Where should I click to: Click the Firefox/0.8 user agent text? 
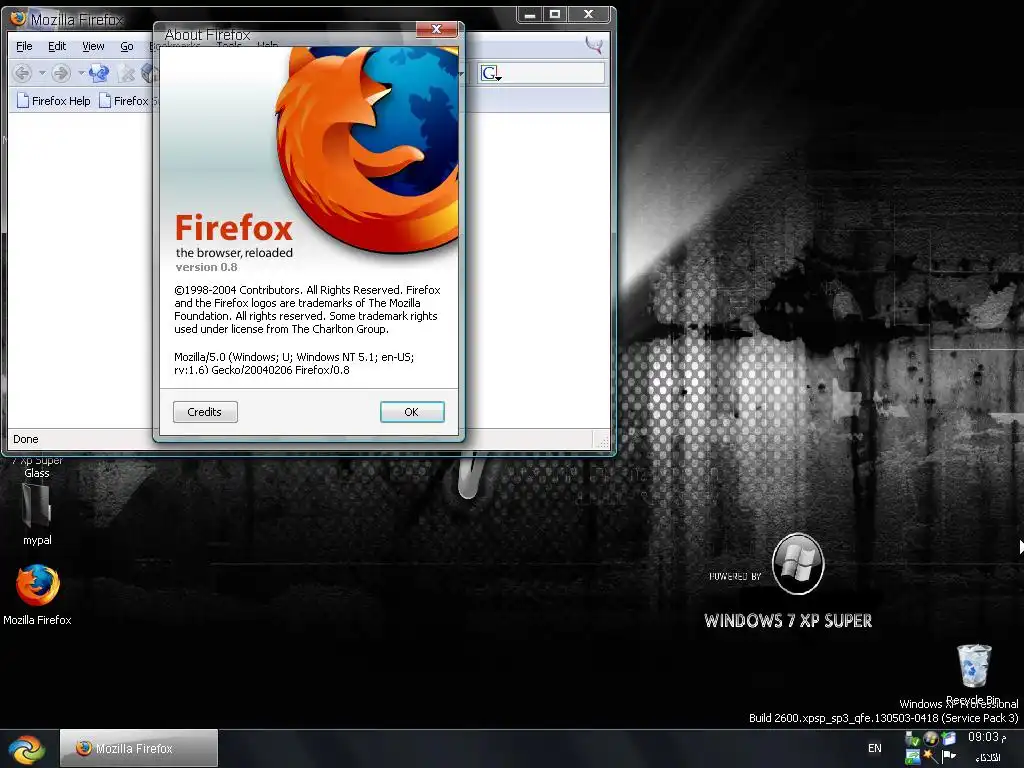tap(322, 370)
